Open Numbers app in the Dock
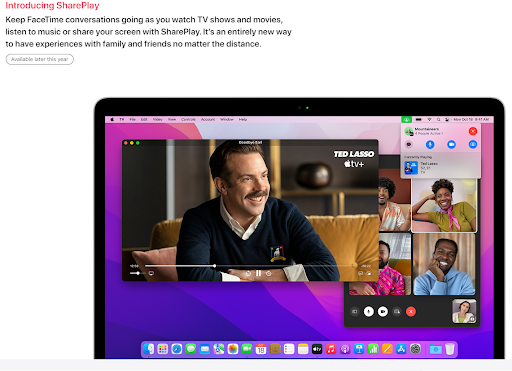 click(x=373, y=349)
